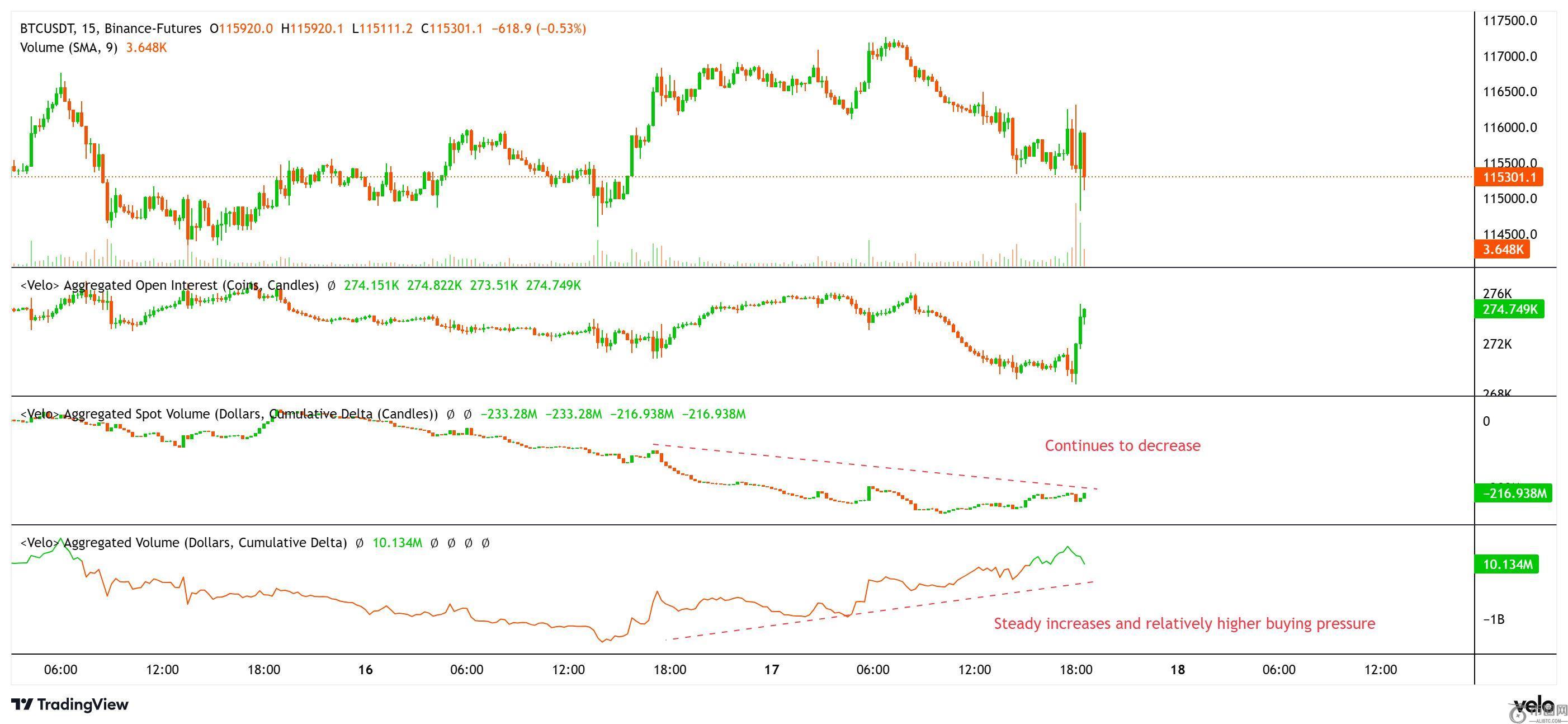The height and width of the screenshot is (724, 1568).
Task: Open the Aggregated Open Interest indicator title
Action: pyautogui.click(x=169, y=285)
